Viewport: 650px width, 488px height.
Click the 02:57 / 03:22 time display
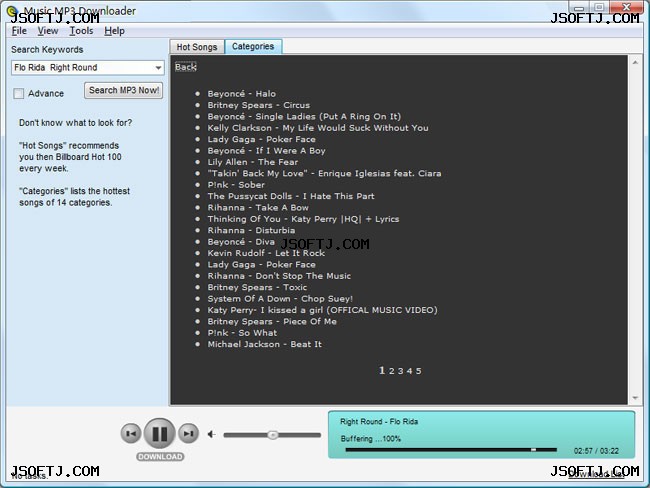click(x=596, y=451)
